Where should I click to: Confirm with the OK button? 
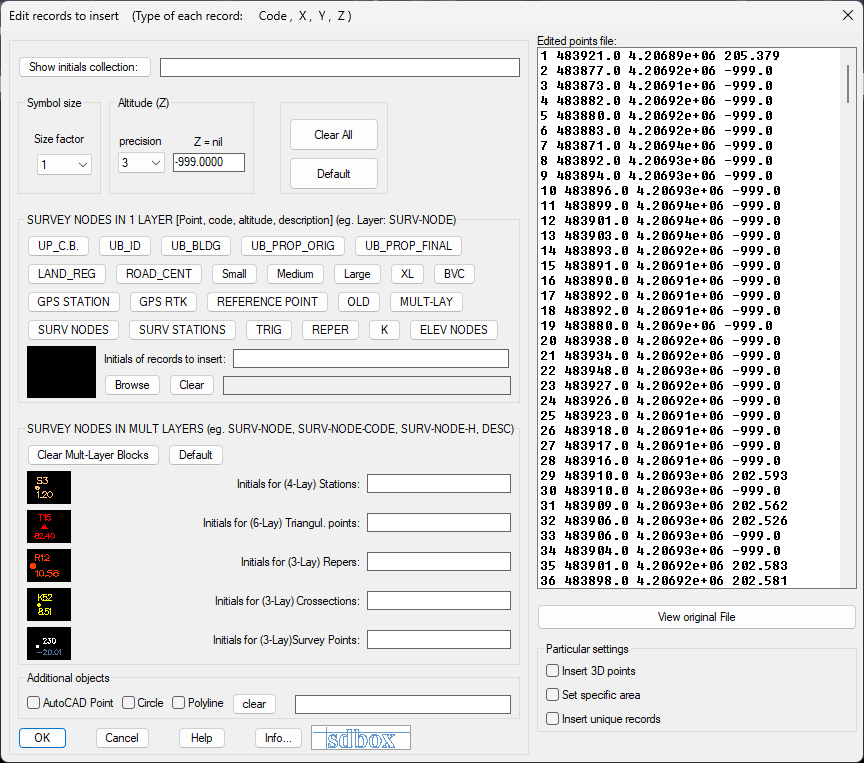tap(42, 738)
